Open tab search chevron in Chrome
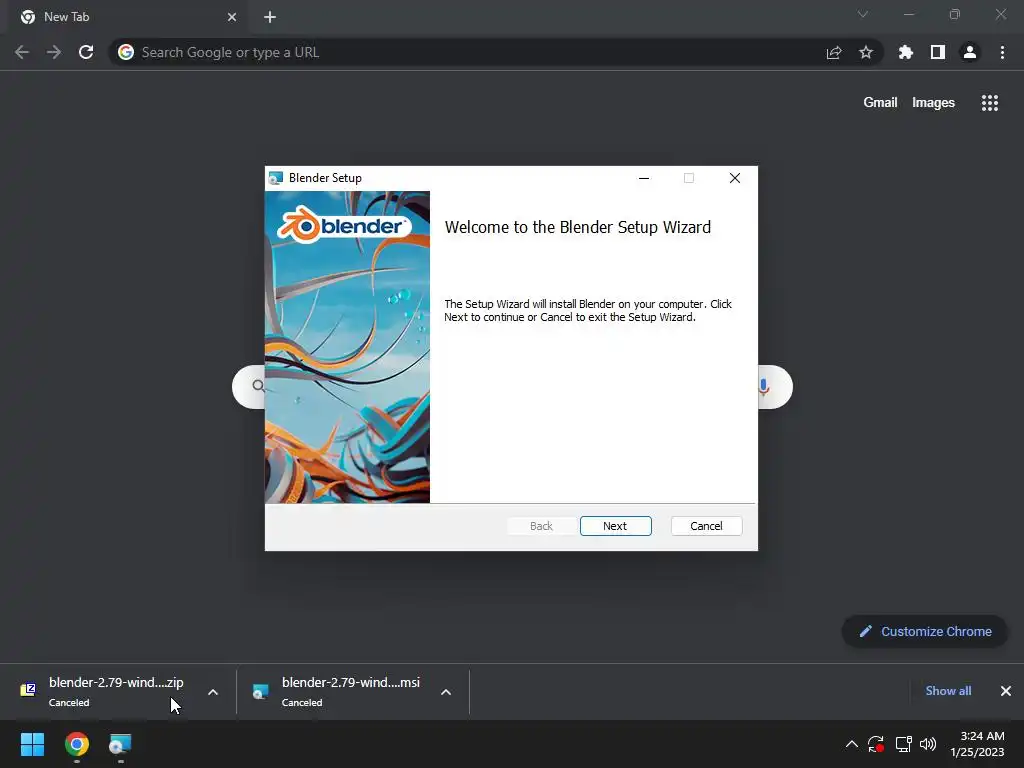The height and width of the screenshot is (768, 1024). 863,14
